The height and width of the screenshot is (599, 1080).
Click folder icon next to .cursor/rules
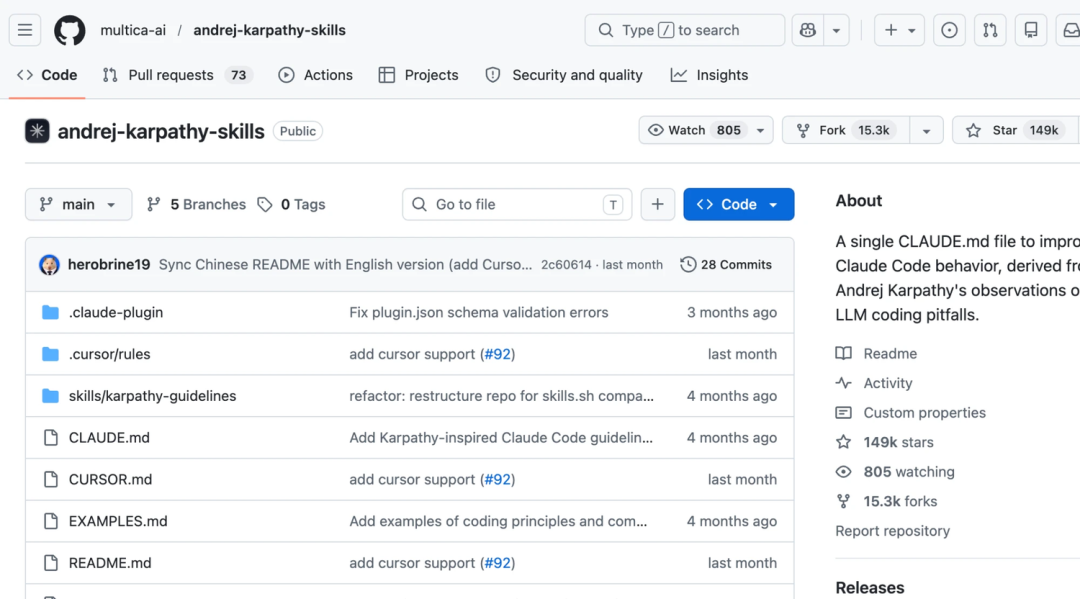click(x=50, y=354)
